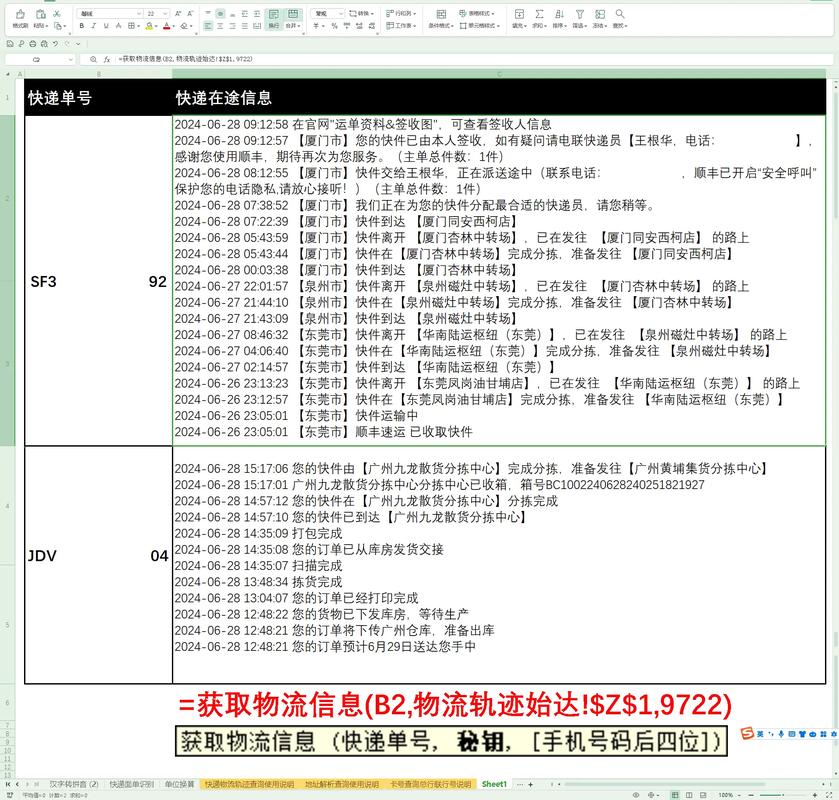Click the Save icon in quick access bar
This screenshot has height=800, width=839.
coord(10,43)
